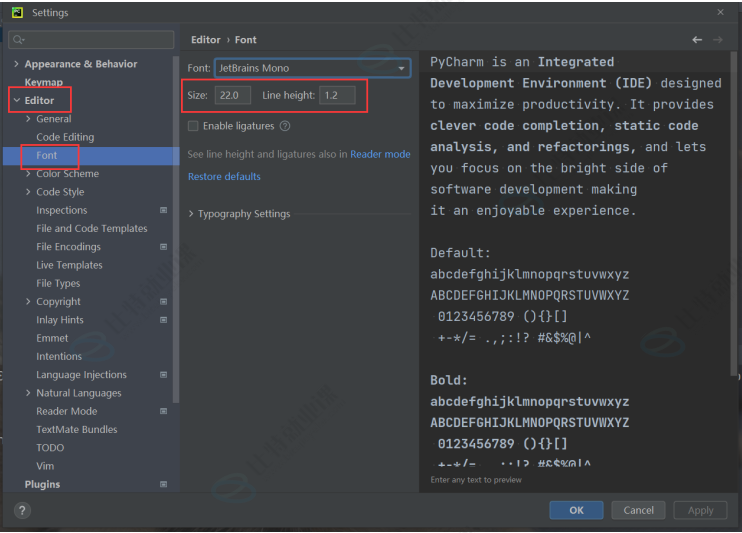Image resolution: width=742 pixels, height=533 pixels.
Task: Click the help icon next to Enable ligatures
Action: tap(285, 126)
